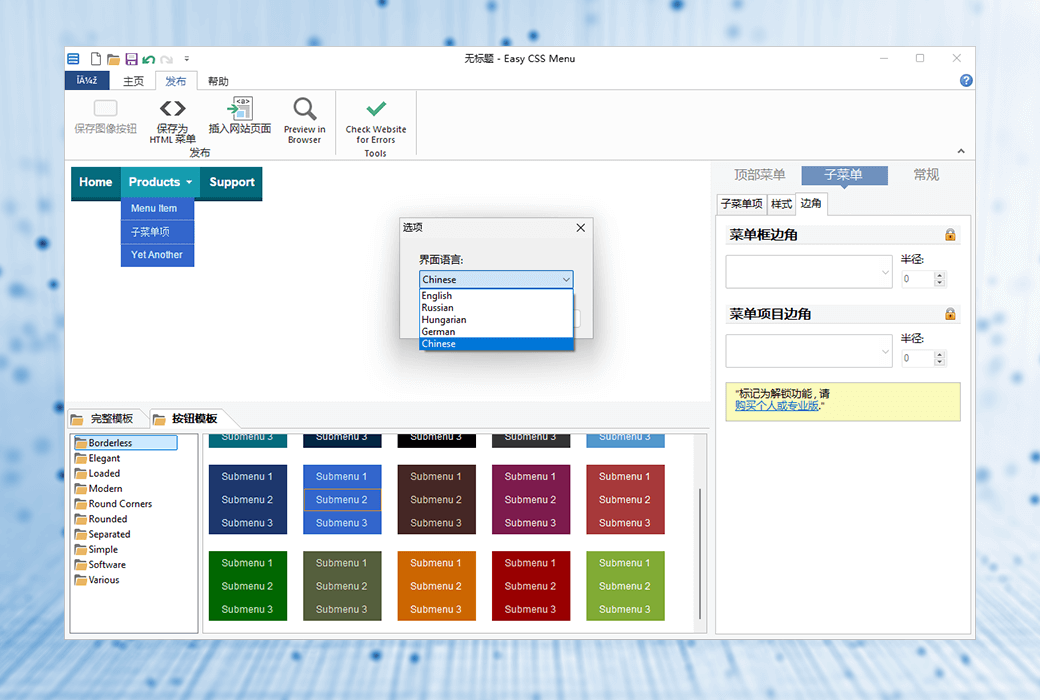Select the Rounded template folder

[101, 520]
